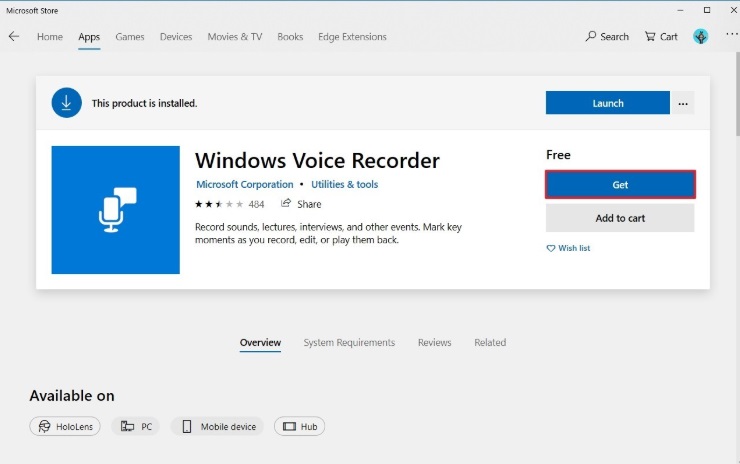Add the app to cart
The height and width of the screenshot is (464, 740).
click(620, 218)
